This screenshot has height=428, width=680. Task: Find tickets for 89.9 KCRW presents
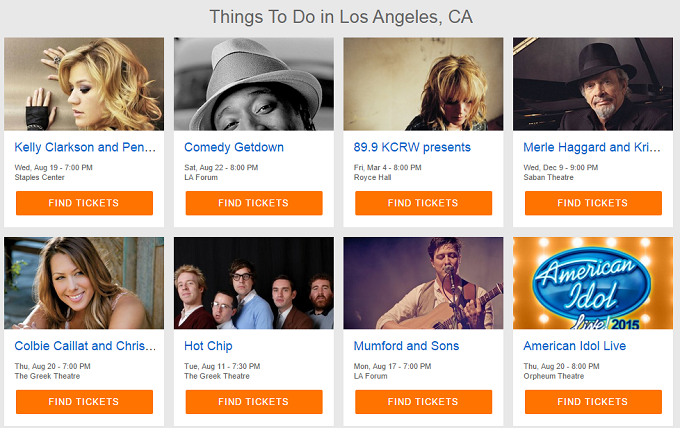423,203
